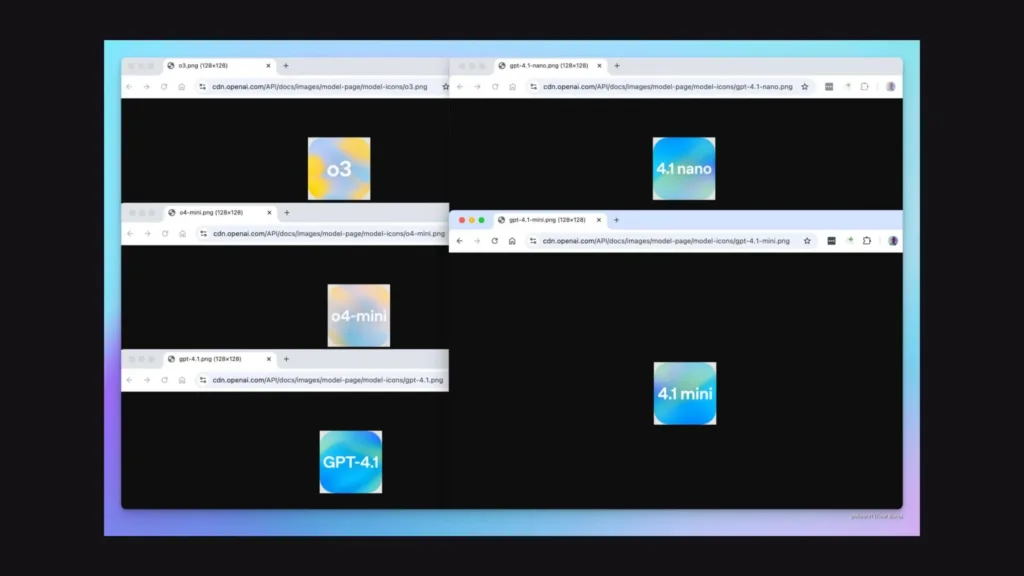The height and width of the screenshot is (576, 1024).
Task: Close the o3.png tab
Action: click(268, 66)
